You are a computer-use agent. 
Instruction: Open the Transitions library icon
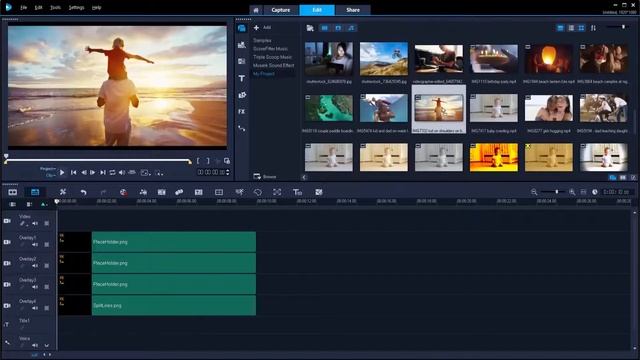[242, 61]
